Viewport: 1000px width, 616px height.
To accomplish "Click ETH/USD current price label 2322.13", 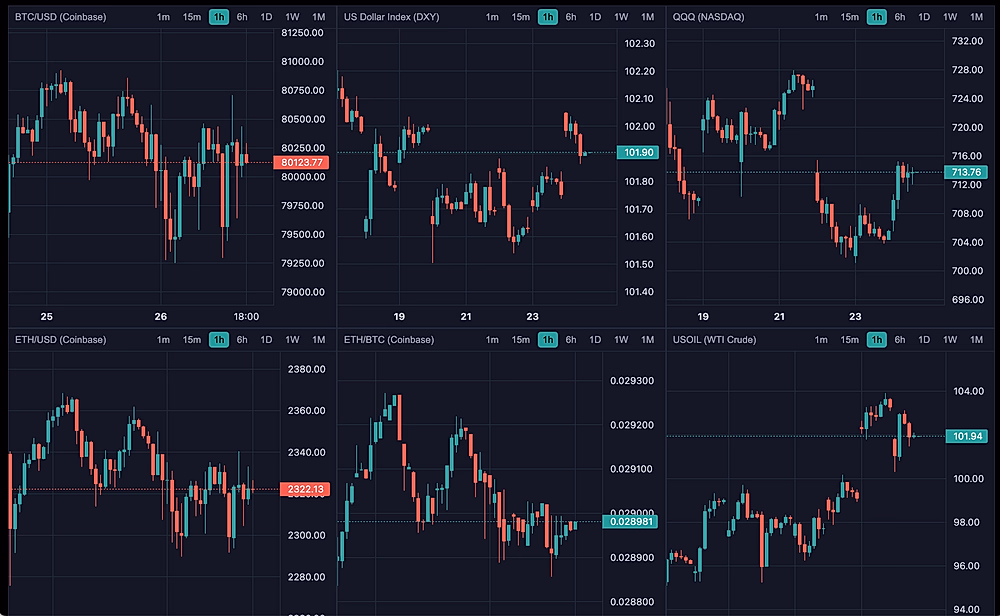I will tap(305, 489).
